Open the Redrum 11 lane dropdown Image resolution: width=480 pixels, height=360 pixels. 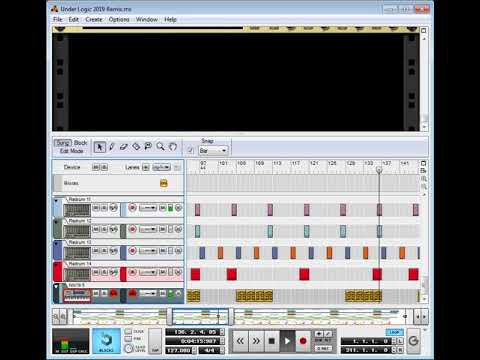pyautogui.click(x=148, y=208)
